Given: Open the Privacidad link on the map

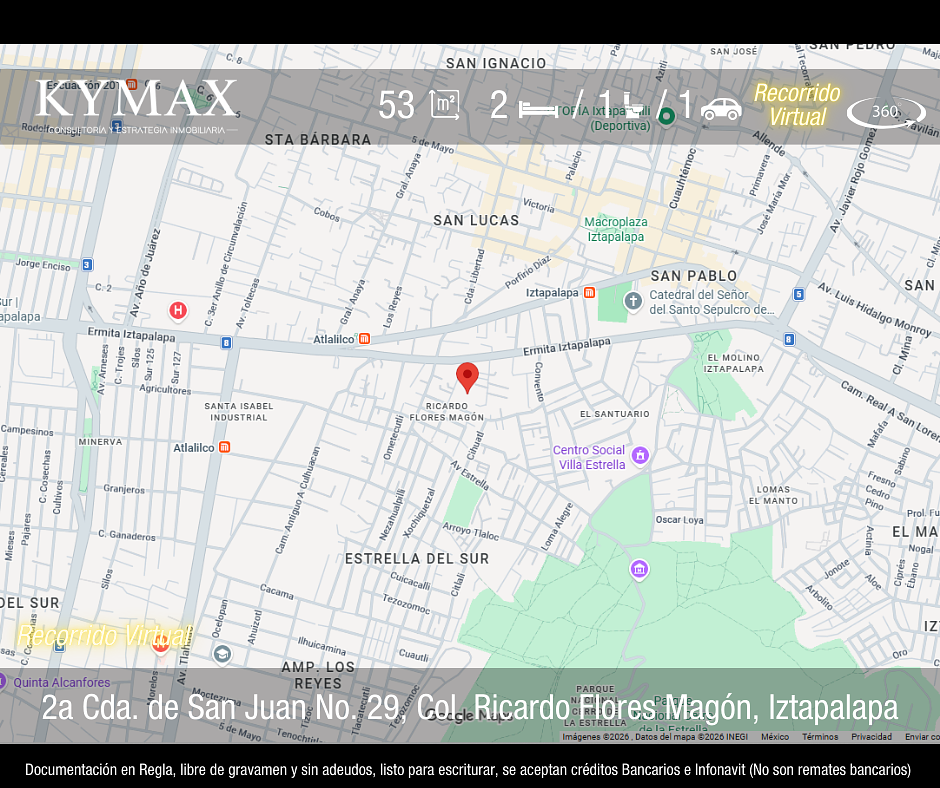Looking at the screenshot, I should tap(871, 737).
